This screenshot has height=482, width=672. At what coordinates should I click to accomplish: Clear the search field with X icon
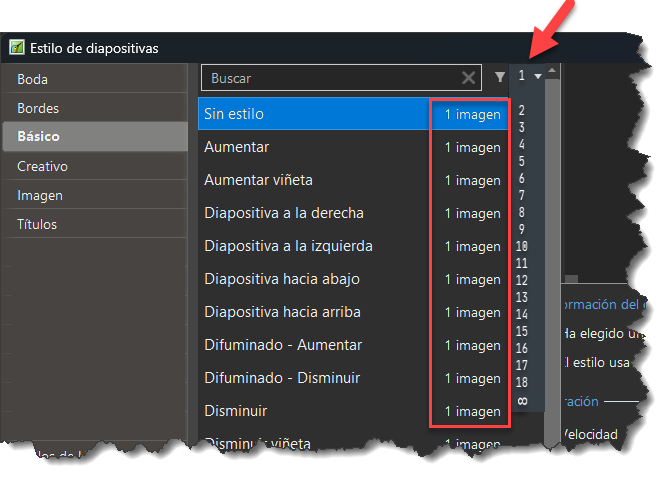point(468,78)
